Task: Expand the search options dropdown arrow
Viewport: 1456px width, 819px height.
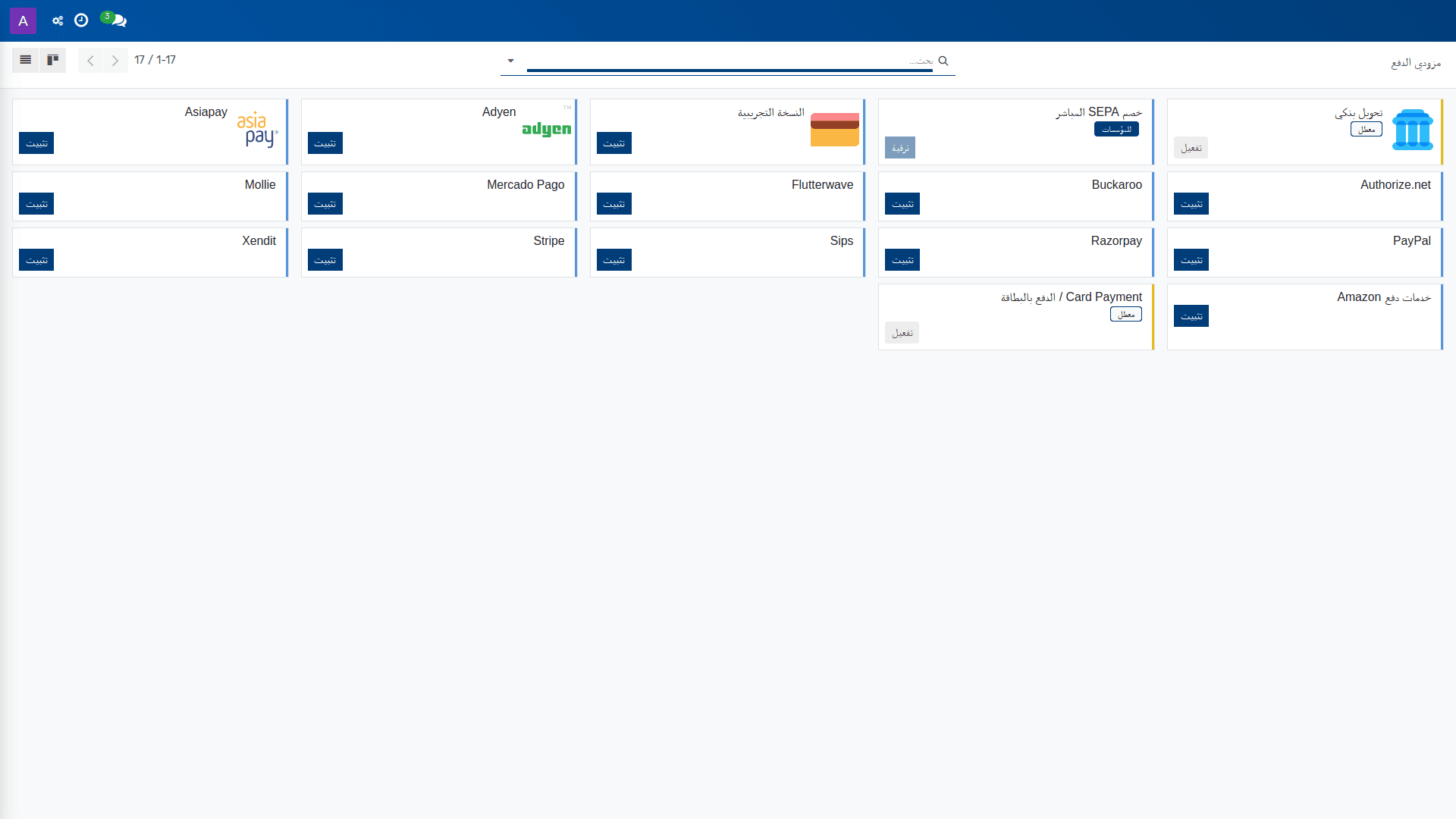Action: click(x=511, y=61)
